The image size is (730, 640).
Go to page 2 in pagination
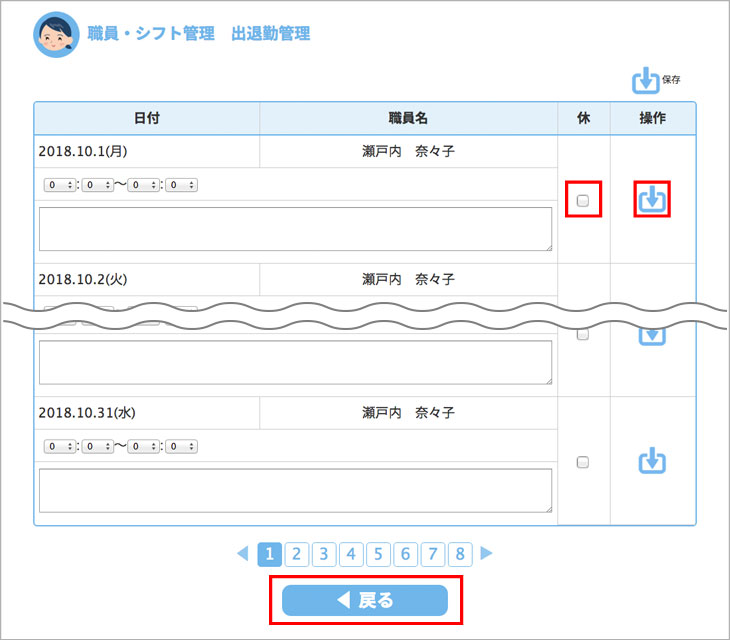(297, 553)
